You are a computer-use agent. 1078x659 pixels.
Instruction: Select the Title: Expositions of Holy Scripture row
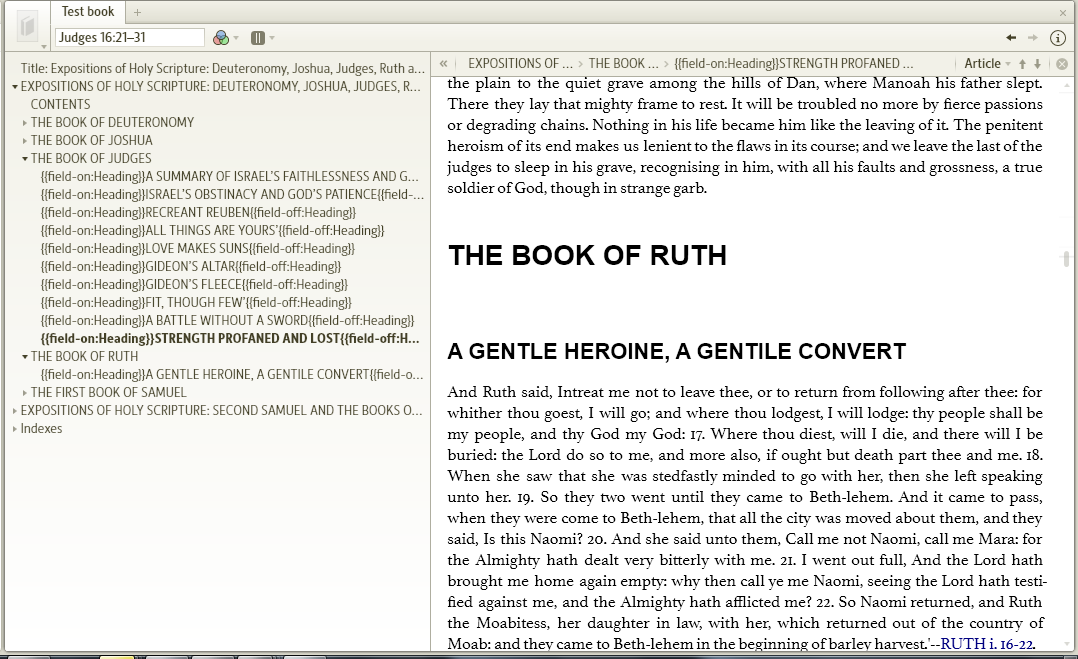pyautogui.click(x=223, y=69)
